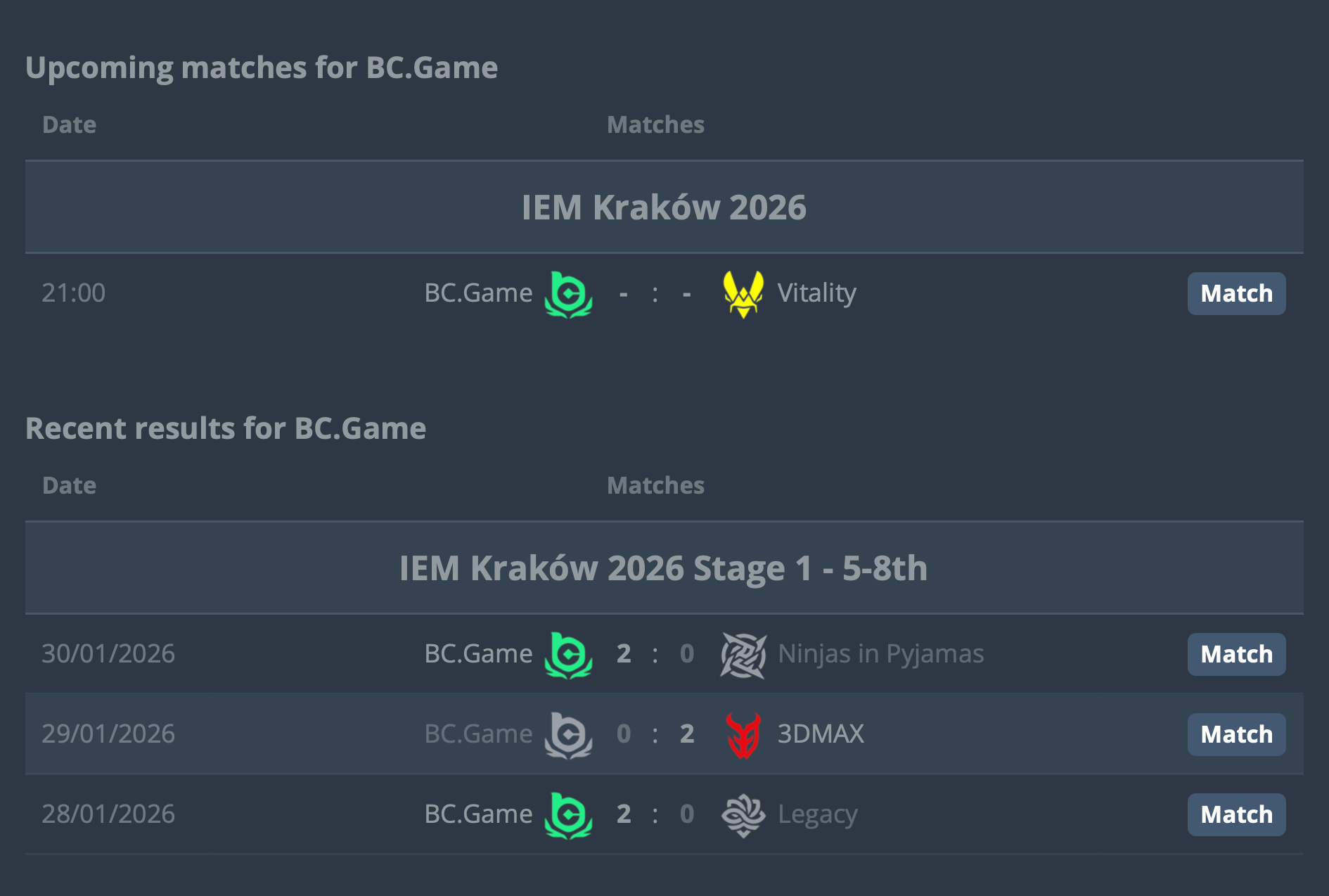Screen dimensions: 1329x896
Task: Click BC.Game logo in upcoming Vitality match
Action: [568, 294]
